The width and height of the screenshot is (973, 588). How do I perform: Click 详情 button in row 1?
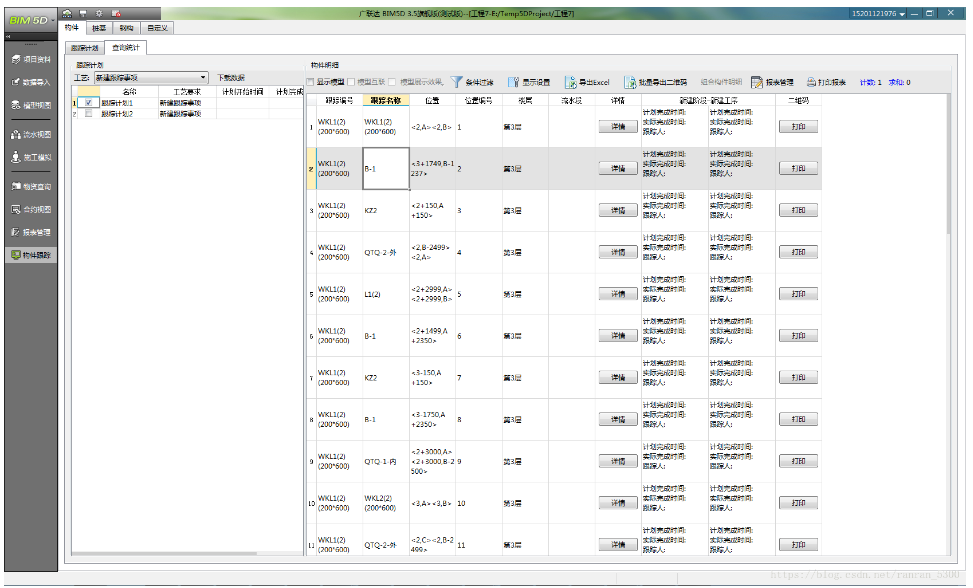pyautogui.click(x=617, y=127)
